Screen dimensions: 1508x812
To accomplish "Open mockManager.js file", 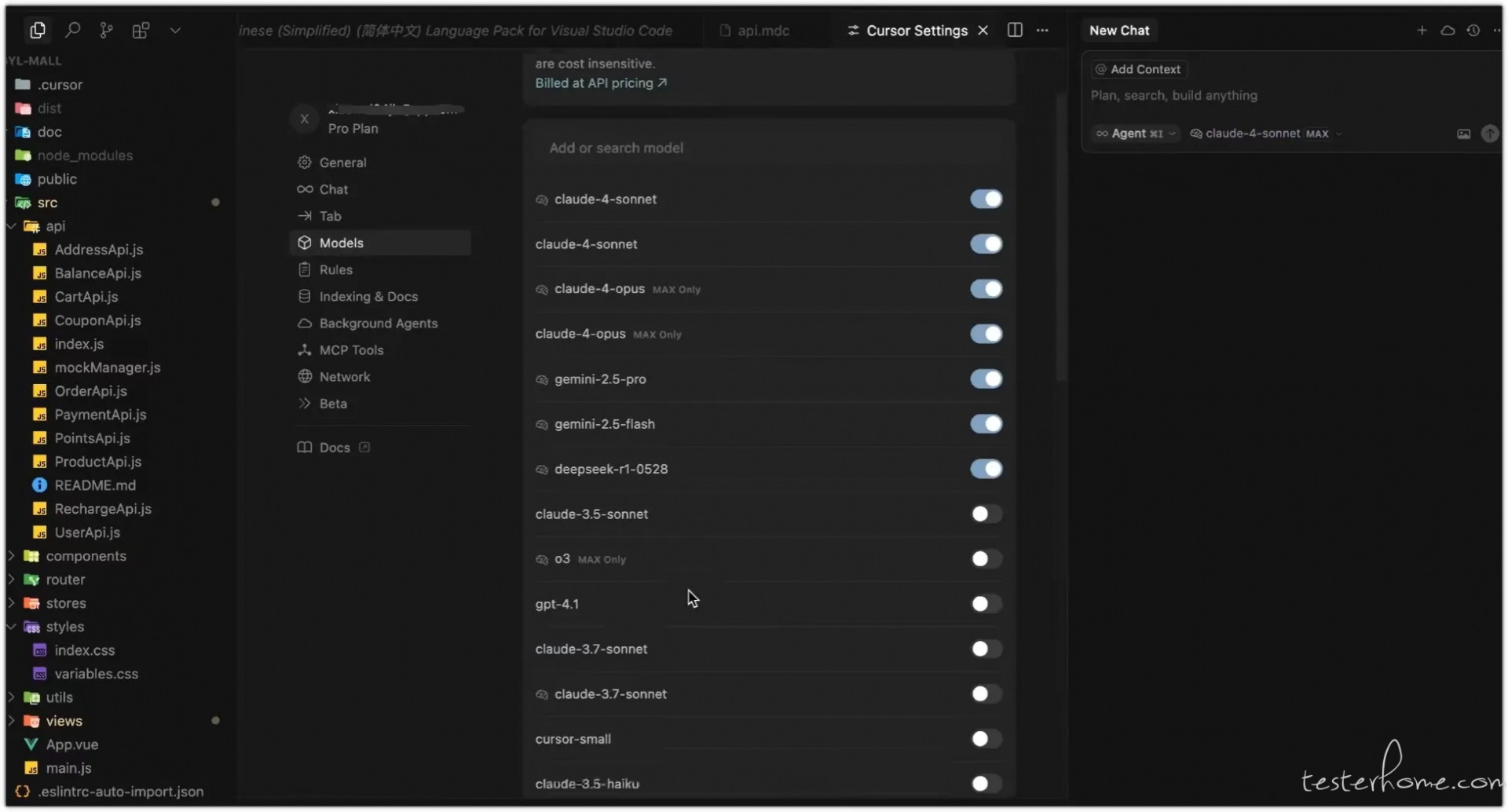I will click(107, 368).
